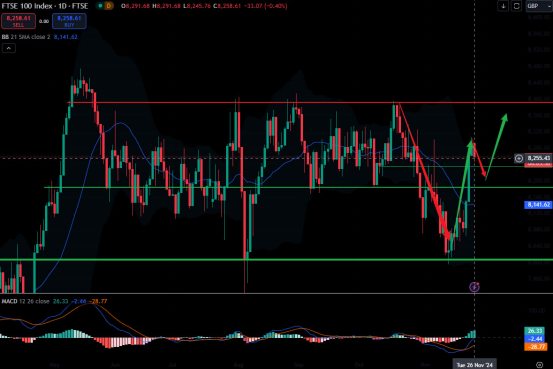Click the orange -28.77 MACD scale label
Screen dimensions: 553x369
(x=535, y=347)
